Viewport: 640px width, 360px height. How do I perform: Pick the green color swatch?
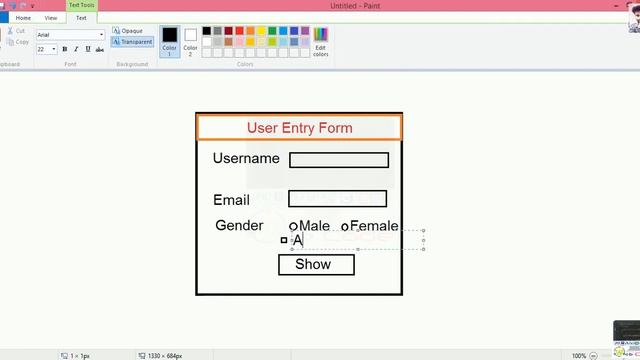click(x=272, y=31)
